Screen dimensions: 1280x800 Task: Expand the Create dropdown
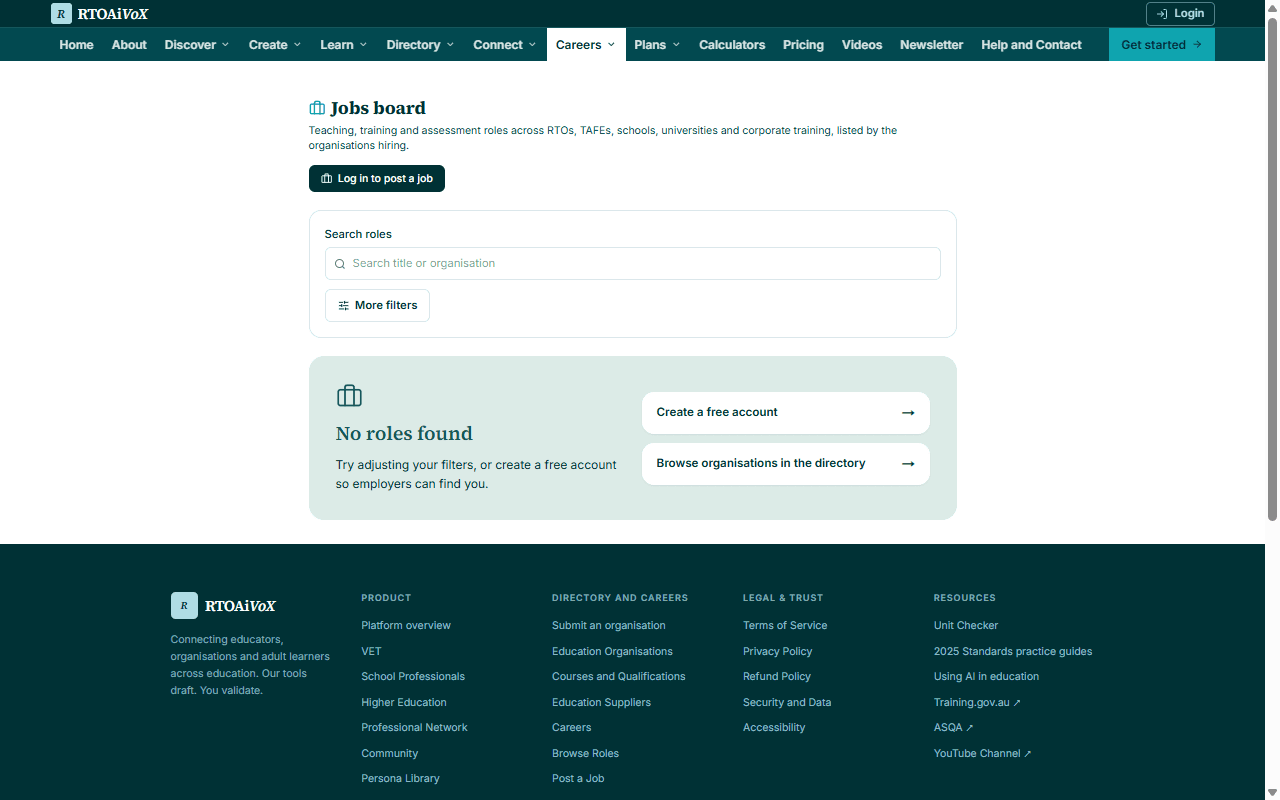point(275,45)
